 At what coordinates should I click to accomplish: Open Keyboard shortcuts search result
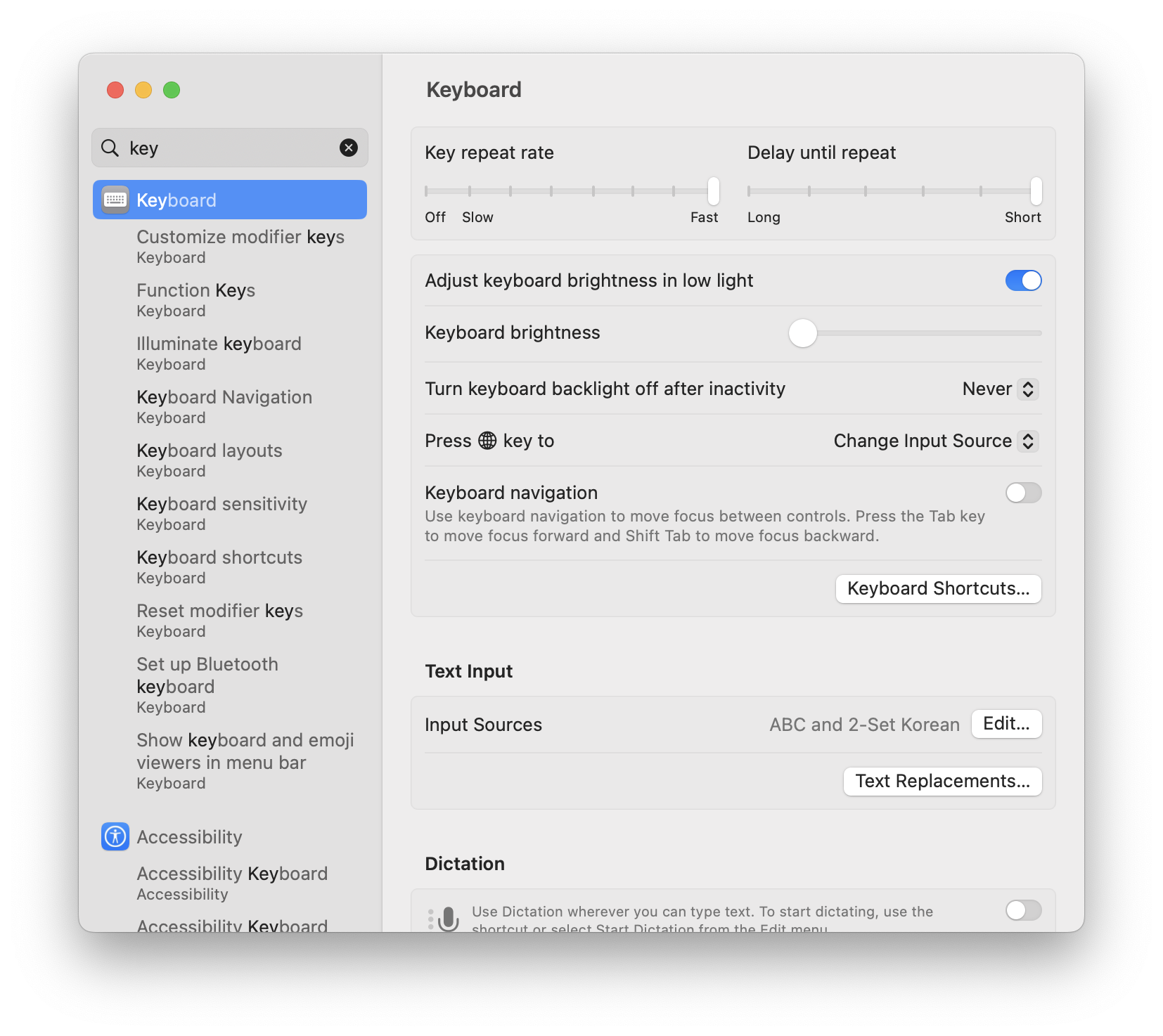point(219,566)
